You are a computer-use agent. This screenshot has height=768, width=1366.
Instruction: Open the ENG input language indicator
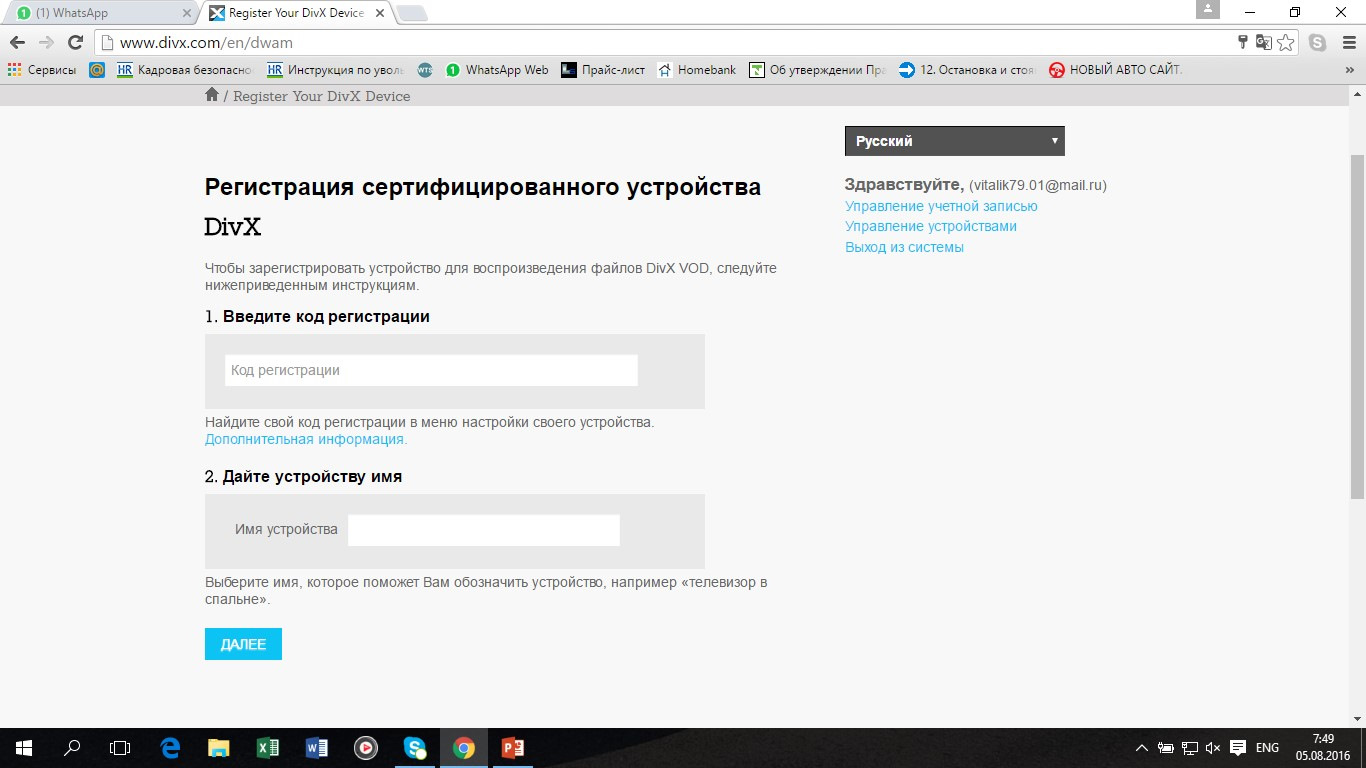[1267, 748]
